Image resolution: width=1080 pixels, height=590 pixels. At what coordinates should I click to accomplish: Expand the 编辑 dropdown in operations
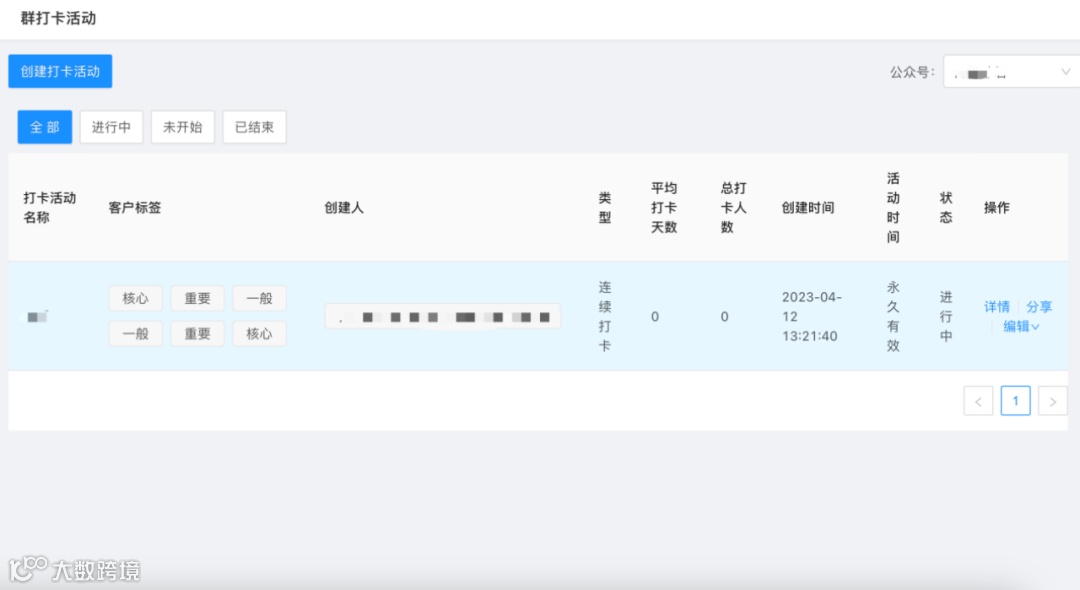(1021, 326)
